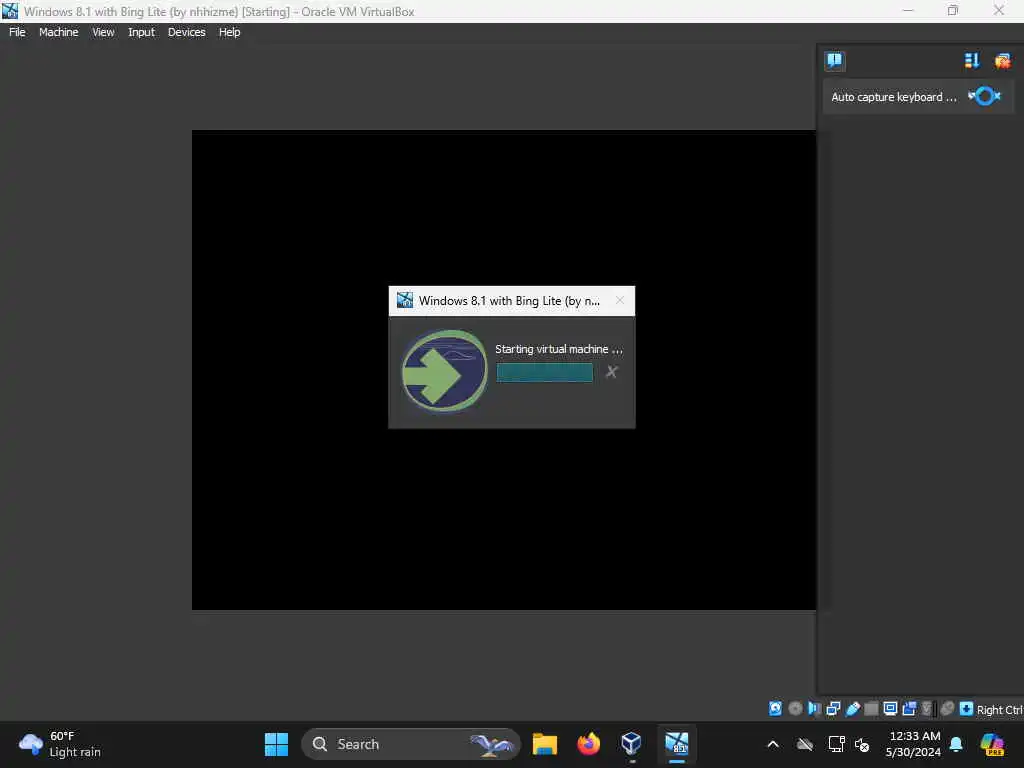
Task: Open the Machine menu
Action: (x=58, y=32)
